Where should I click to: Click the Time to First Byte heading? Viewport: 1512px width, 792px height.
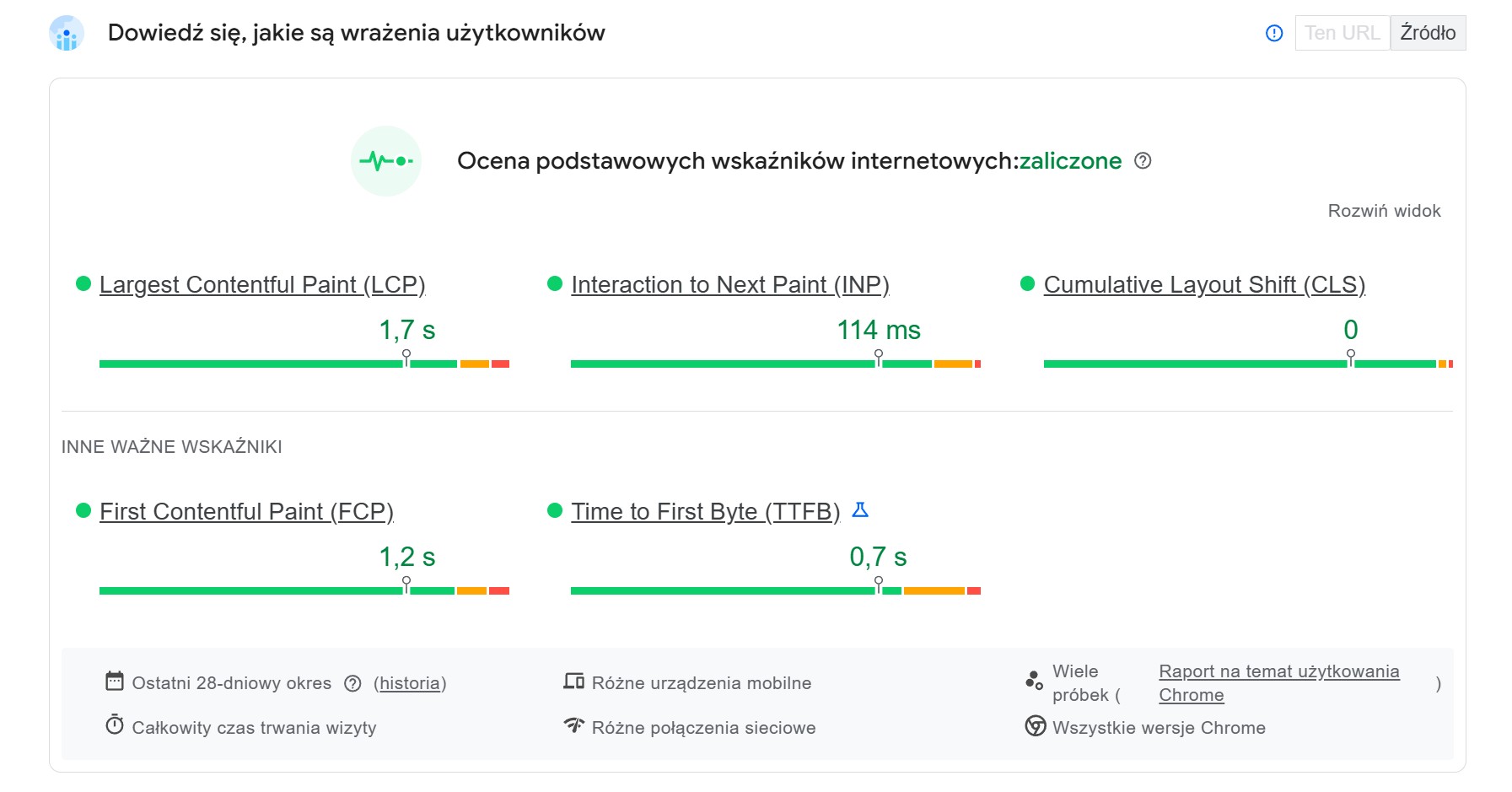click(706, 510)
